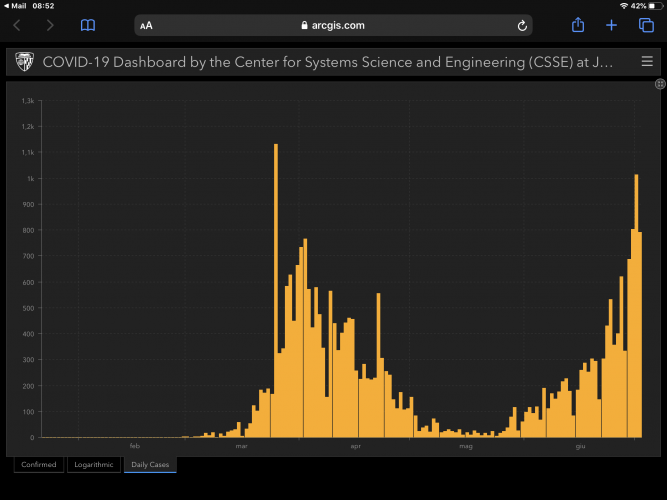The height and width of the screenshot is (500, 667).
Task: Open the dashboard hamburger menu
Action: click(647, 62)
